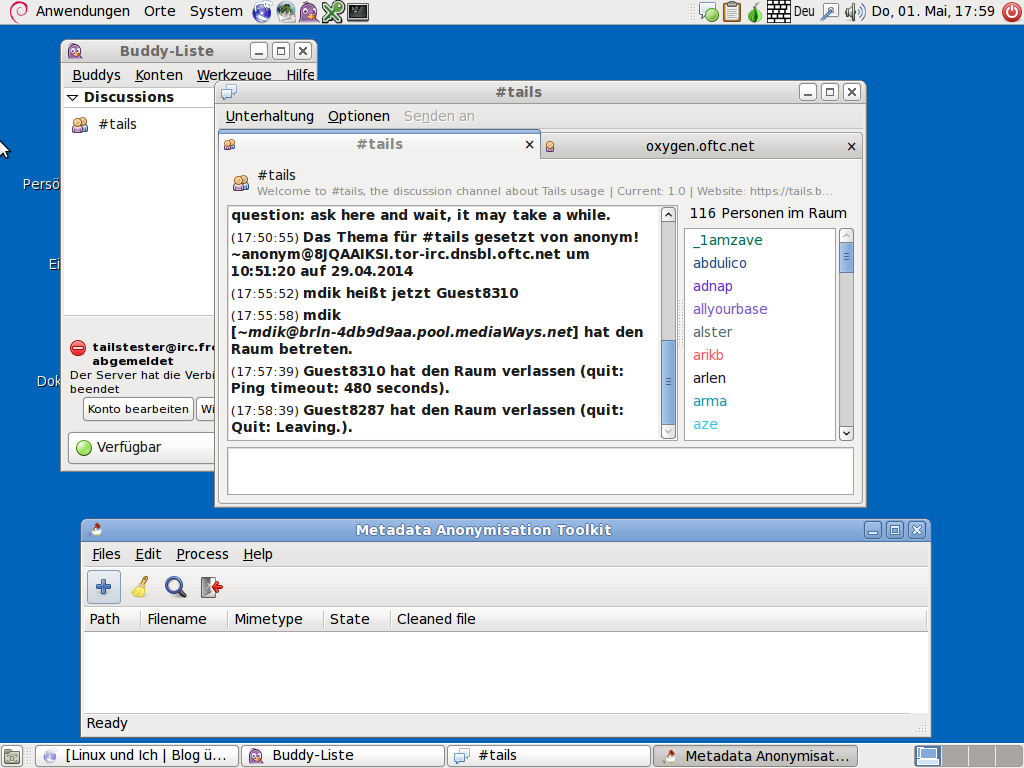Switch to the oxygen.oftc.net tab
This screenshot has width=1024, height=768.
point(699,146)
